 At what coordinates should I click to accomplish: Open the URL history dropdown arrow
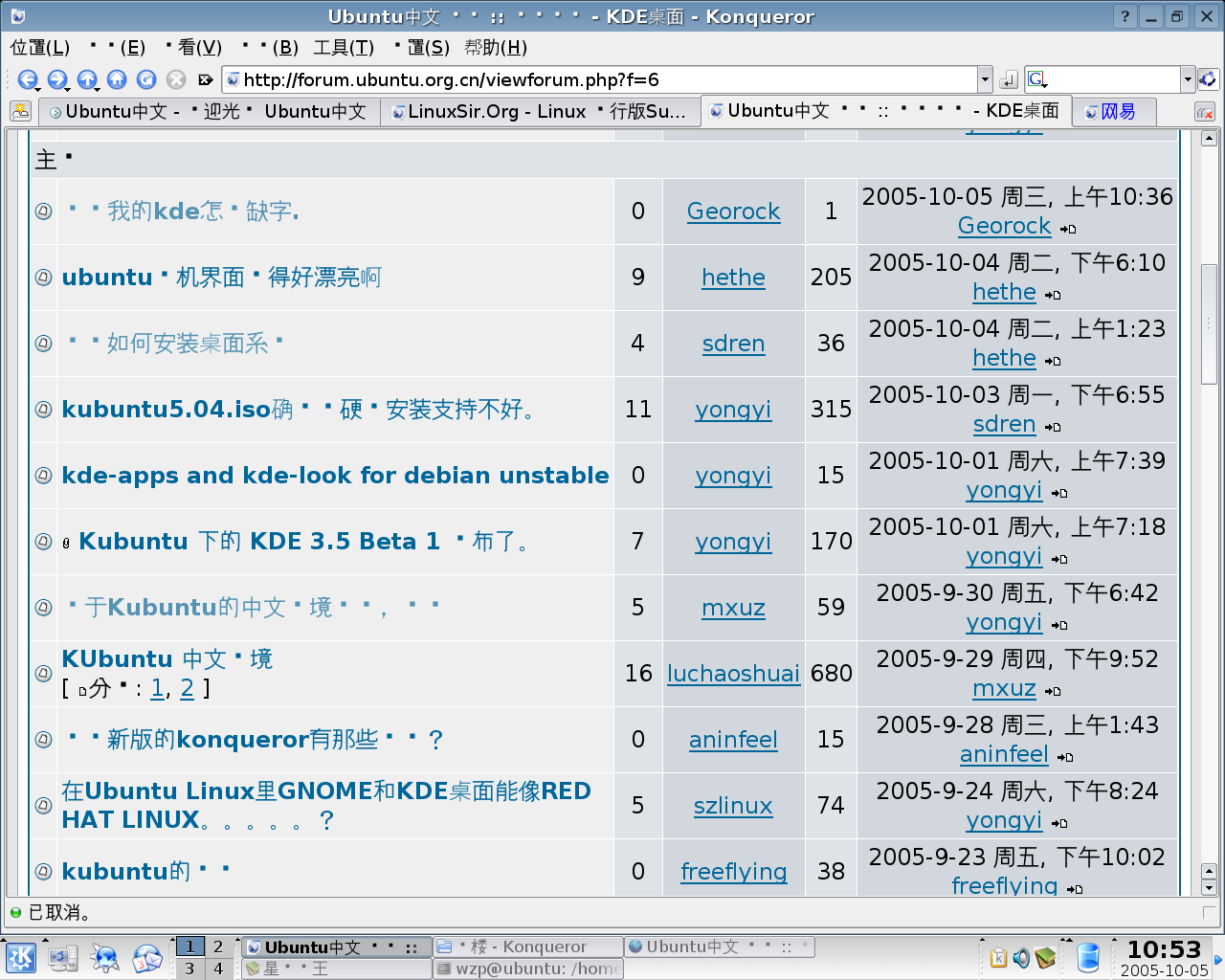(x=985, y=79)
